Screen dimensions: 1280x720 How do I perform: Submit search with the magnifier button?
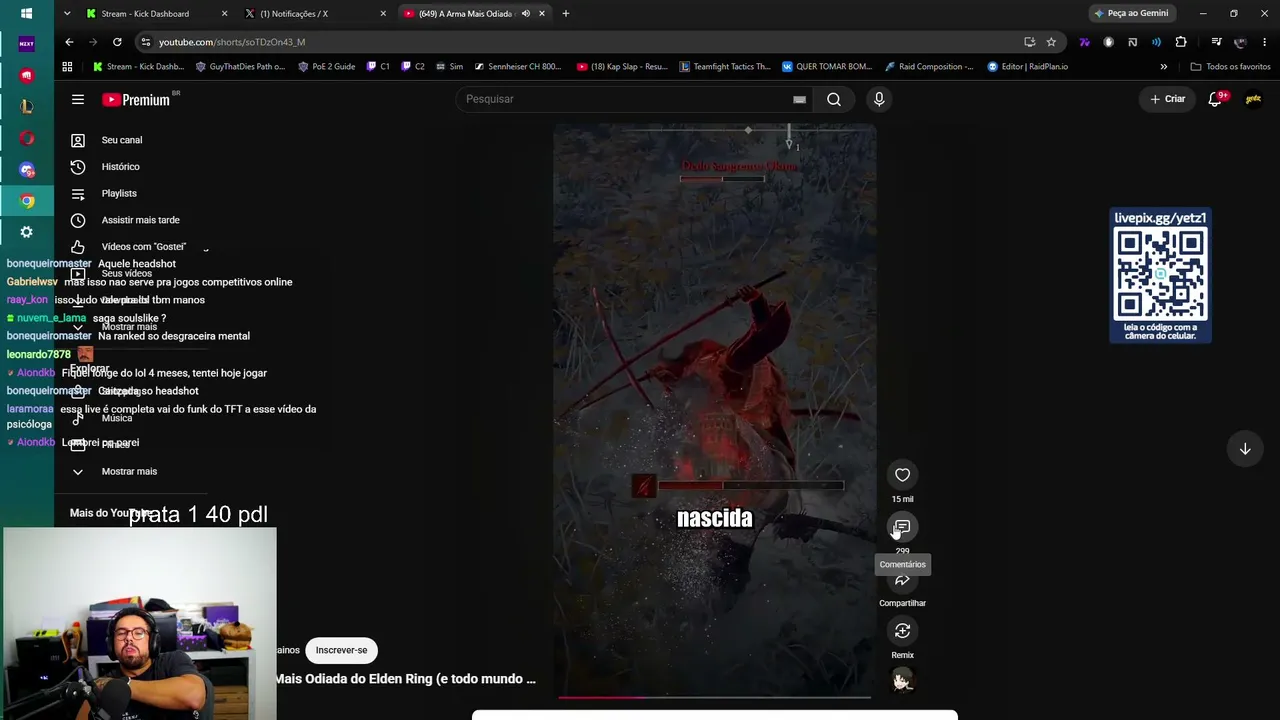click(834, 99)
